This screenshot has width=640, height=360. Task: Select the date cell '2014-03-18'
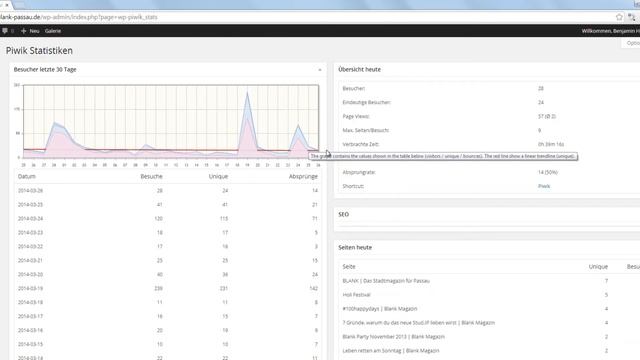click(30, 302)
